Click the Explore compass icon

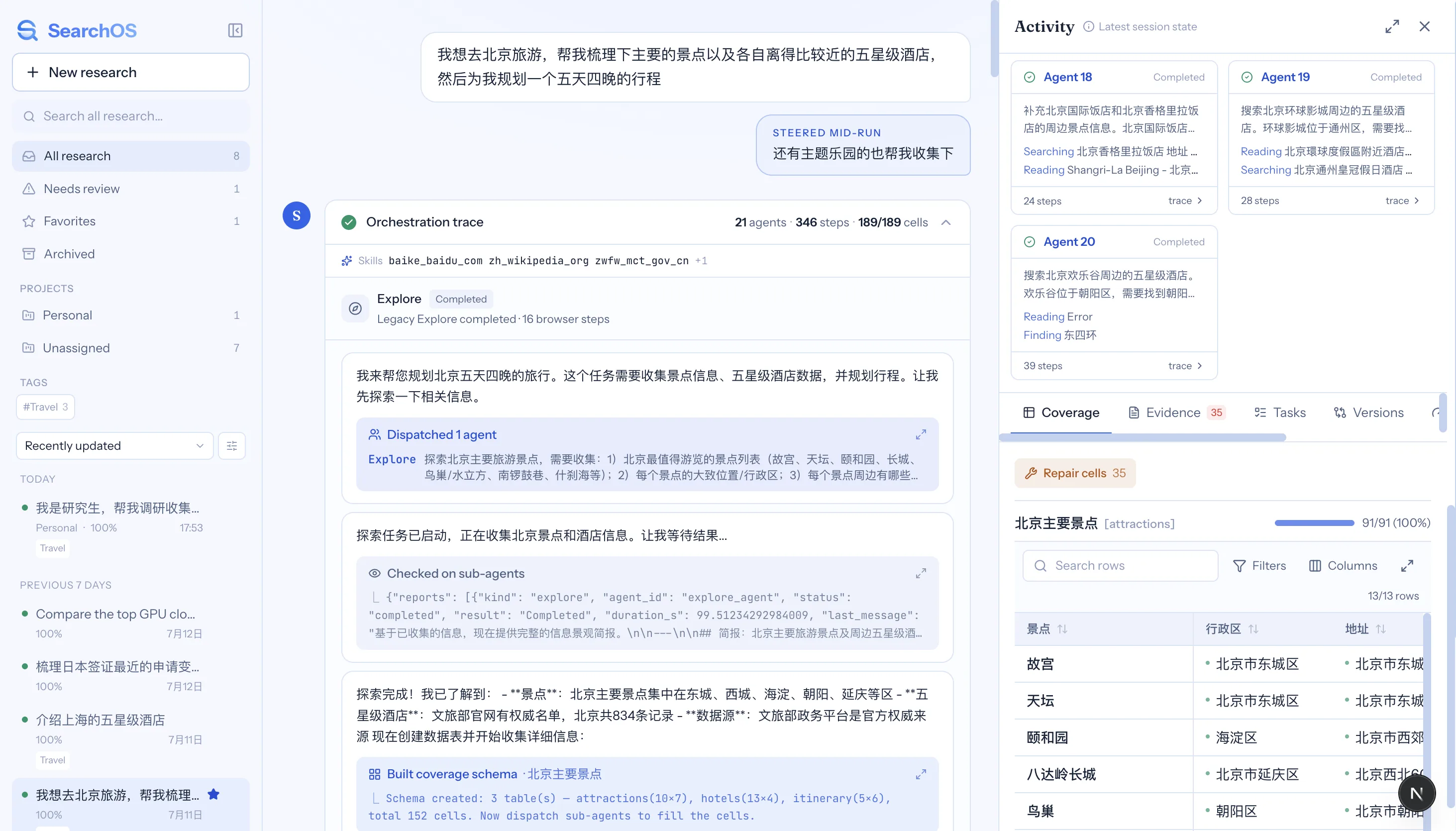pos(355,309)
